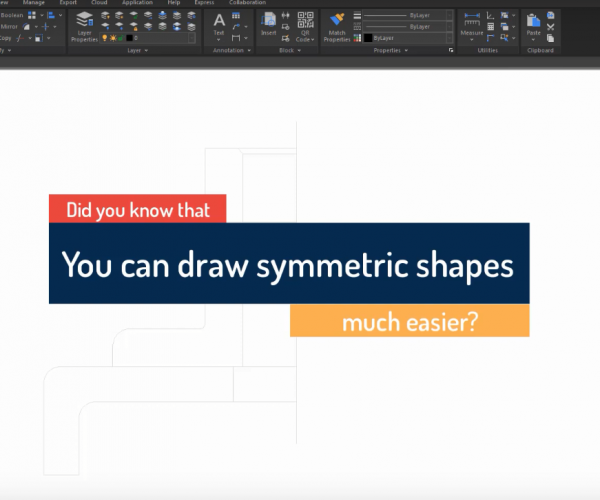
Task: Click the Mirror label button
Action: [x=9, y=27]
